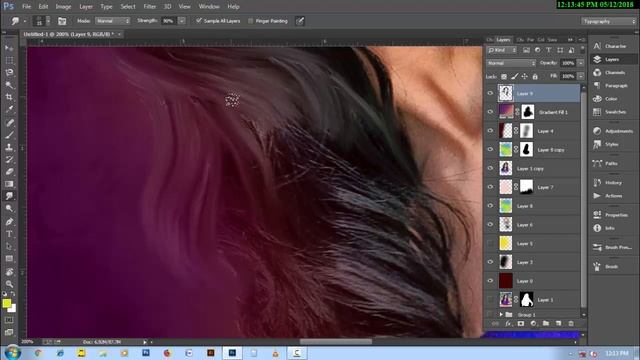
Task: Open the tool preset picker arrow
Action: pyautogui.click(x=25, y=21)
